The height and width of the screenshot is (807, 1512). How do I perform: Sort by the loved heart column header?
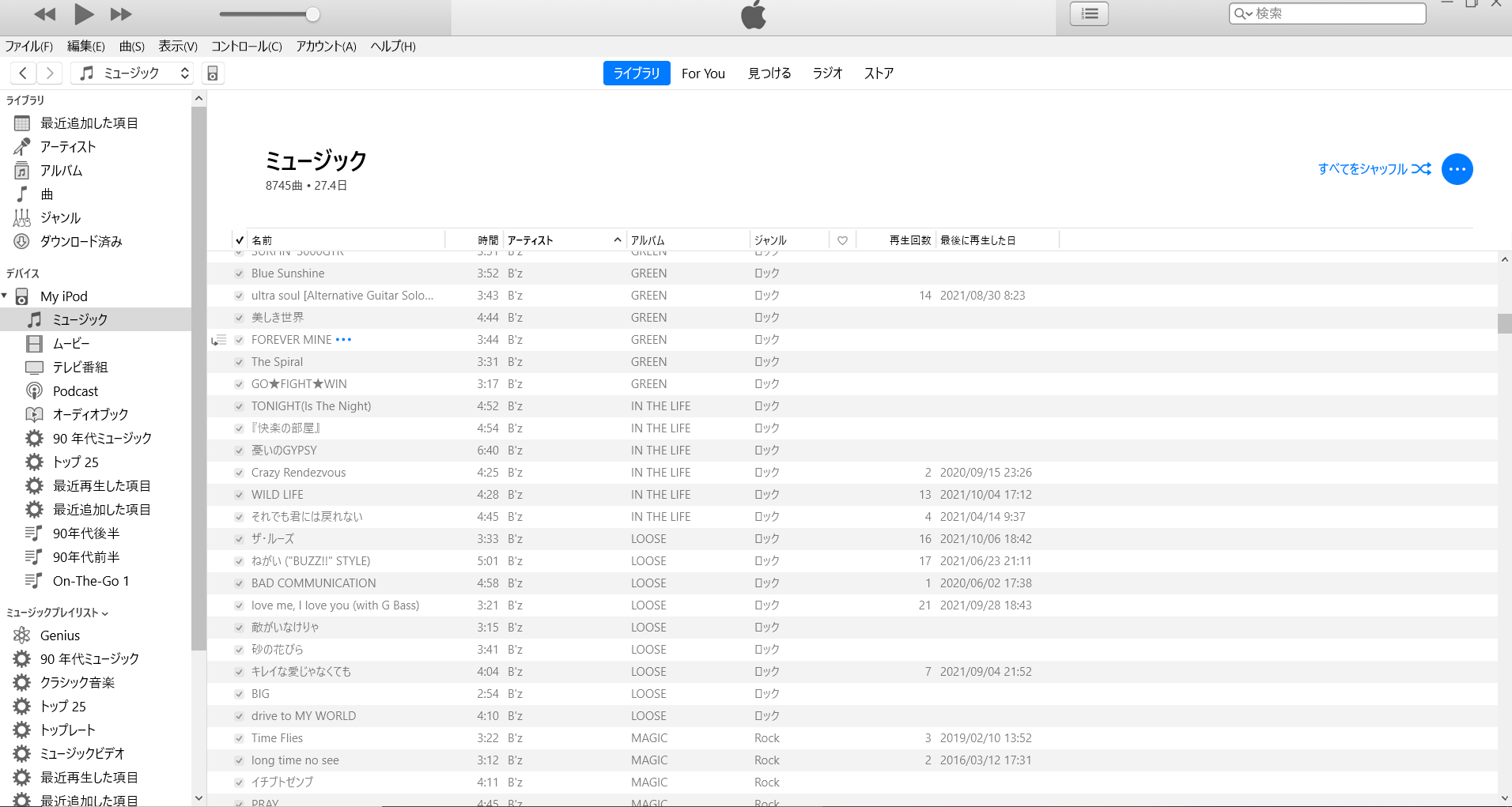coord(842,240)
